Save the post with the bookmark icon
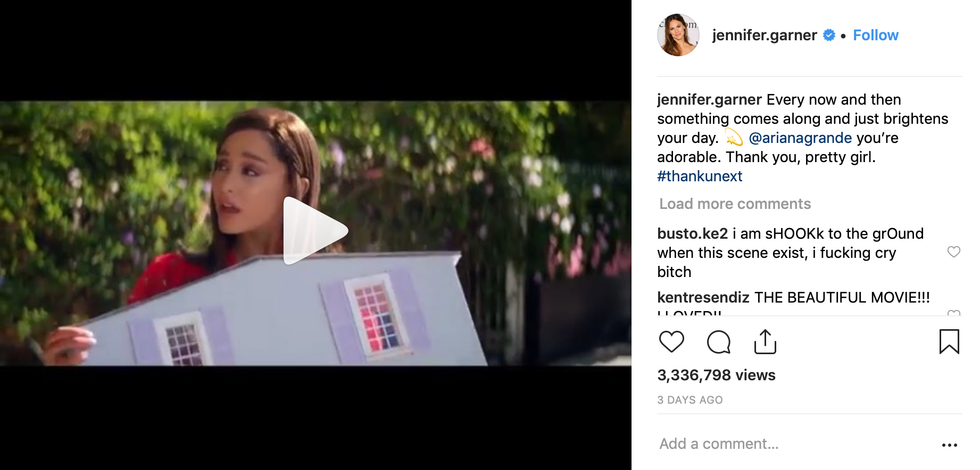The image size is (980, 470). tap(949, 342)
